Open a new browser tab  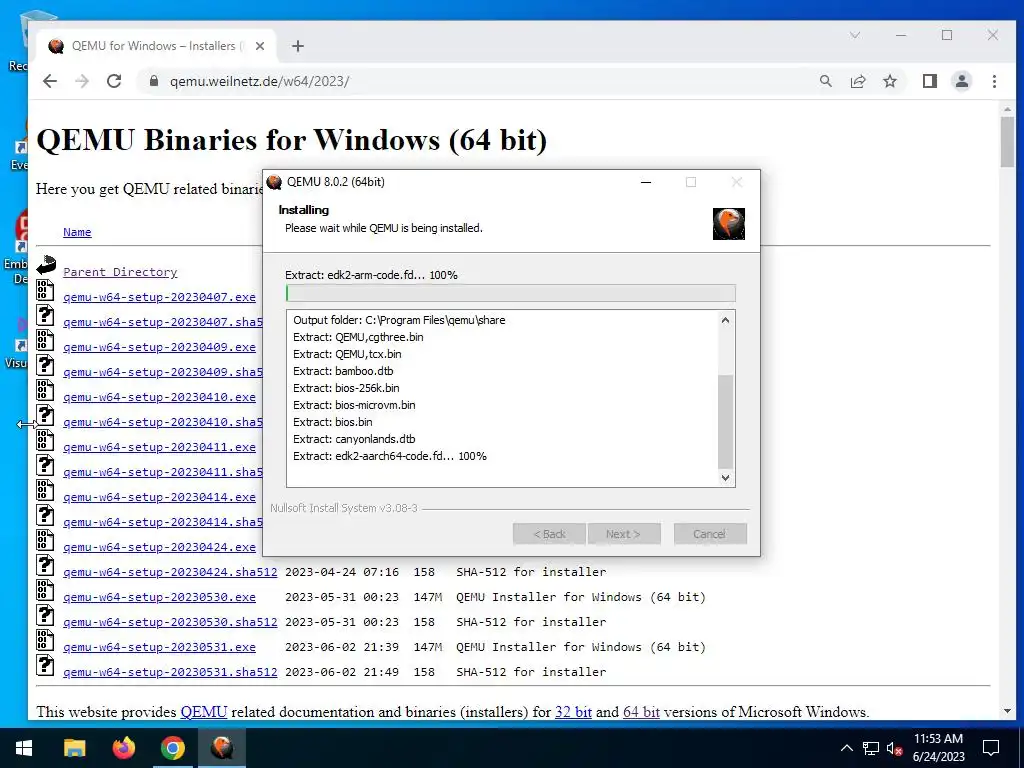(298, 46)
